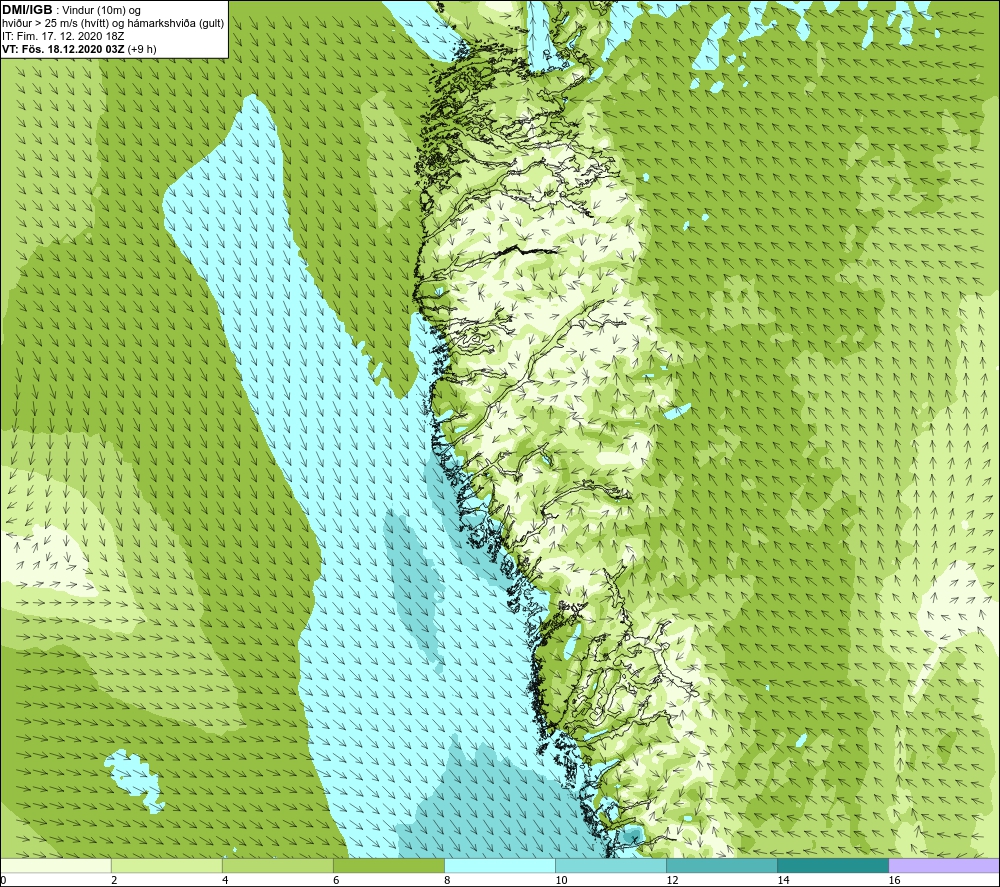Viewport: 1000px width, 887px height.
Task: Click the legend scale value '4'
Action: point(225,880)
